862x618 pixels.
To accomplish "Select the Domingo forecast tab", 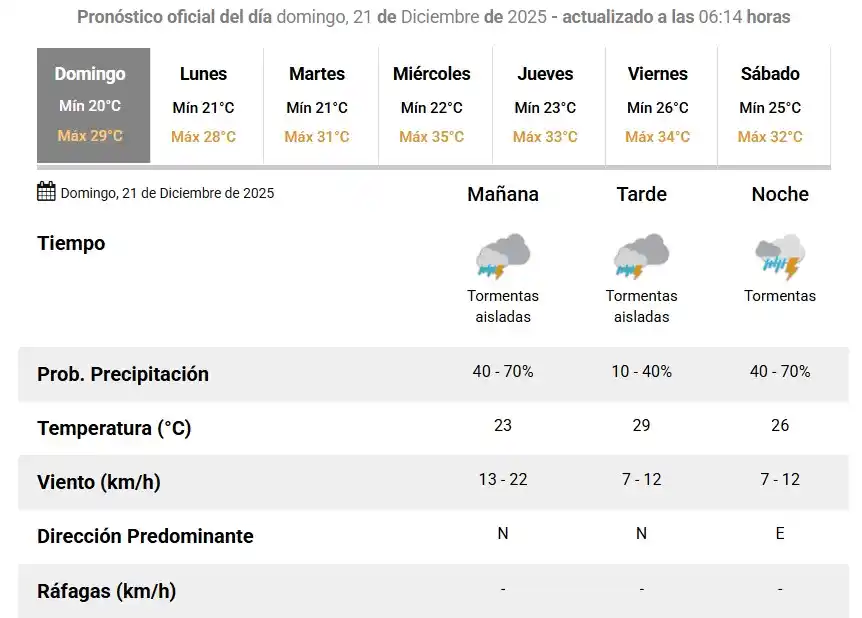I will pos(94,105).
